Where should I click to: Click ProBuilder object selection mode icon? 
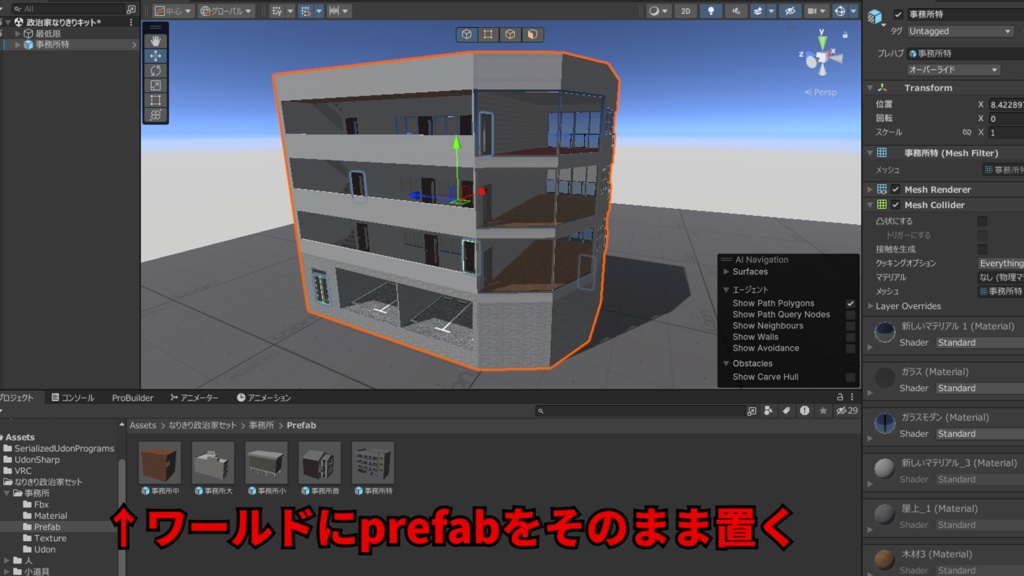pyautogui.click(x=466, y=35)
